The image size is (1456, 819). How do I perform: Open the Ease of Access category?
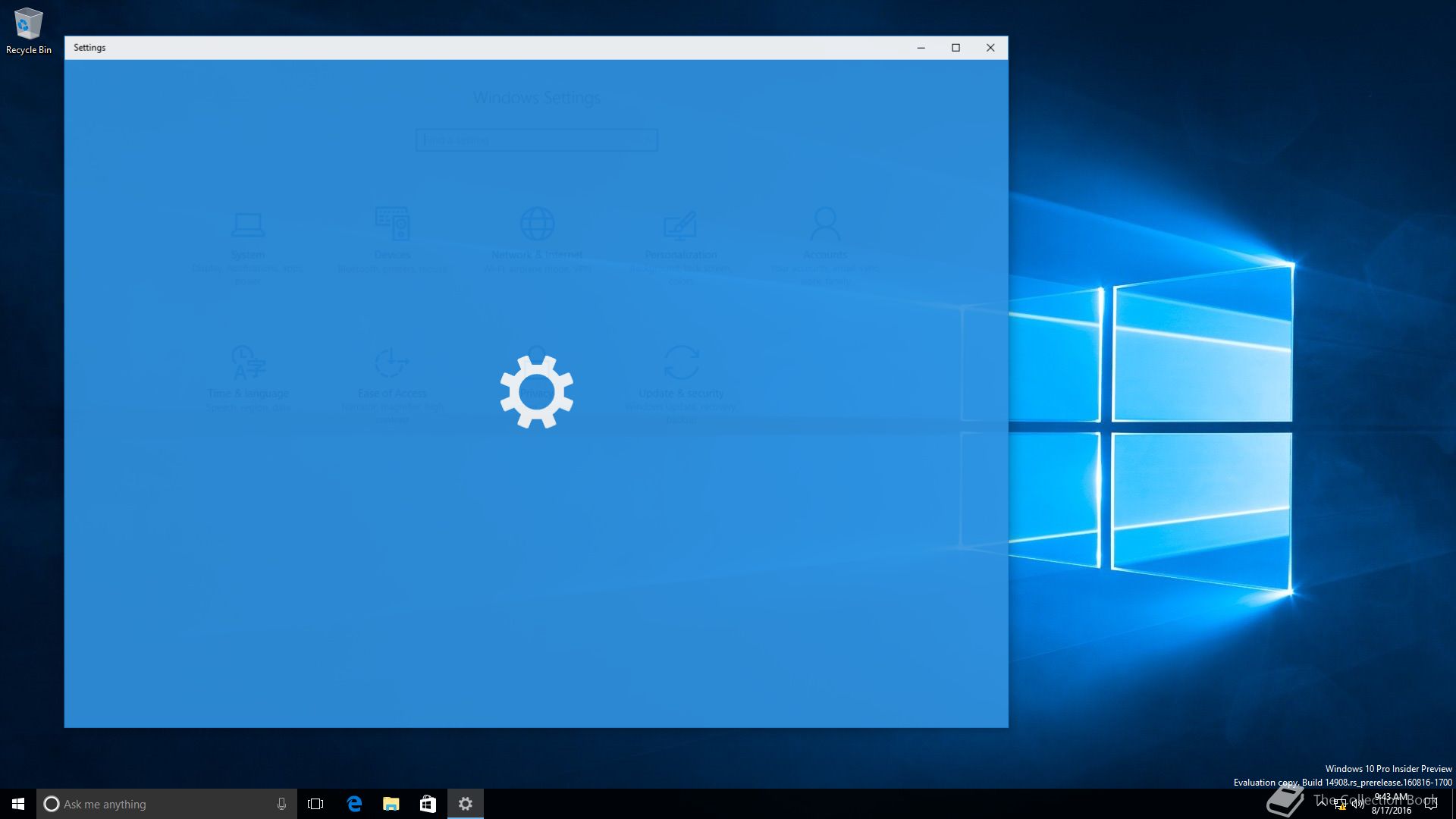point(392,385)
